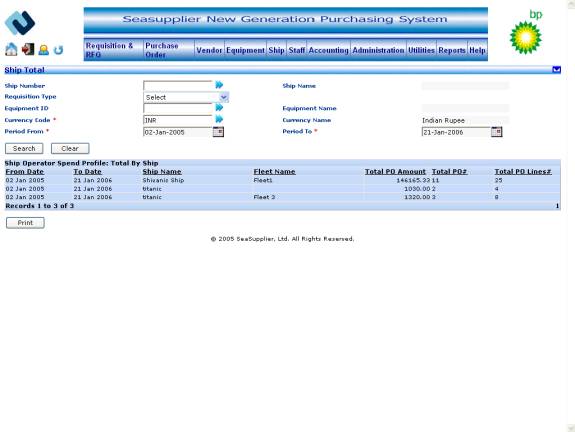The image size is (575, 432).
Task: Click the Period From date field
Action: (177, 132)
